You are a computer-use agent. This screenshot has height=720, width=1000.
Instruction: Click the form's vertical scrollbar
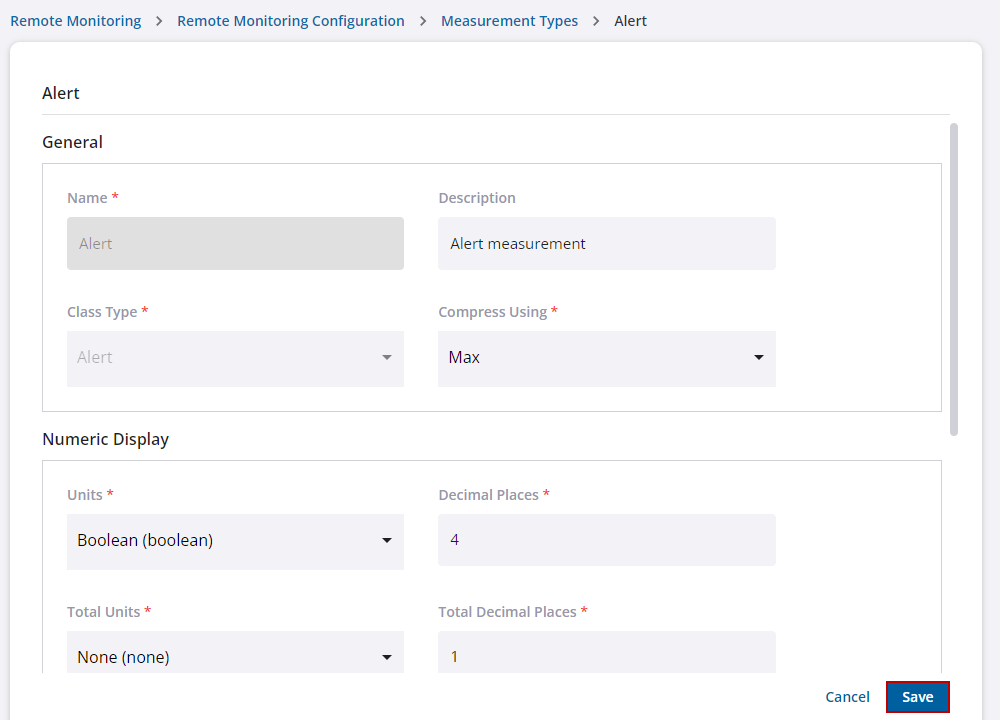point(954,280)
